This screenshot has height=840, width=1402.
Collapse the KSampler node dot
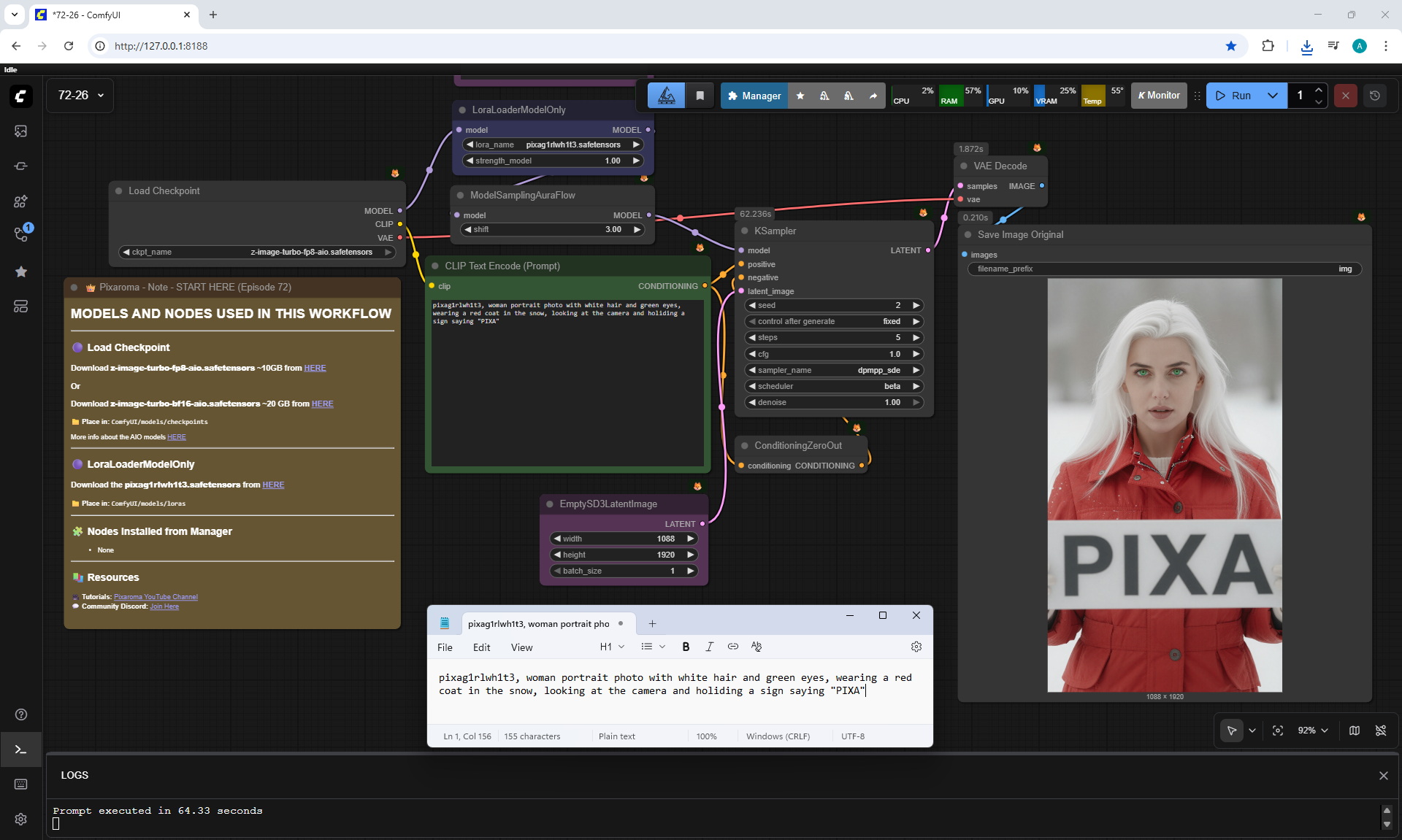[745, 231]
